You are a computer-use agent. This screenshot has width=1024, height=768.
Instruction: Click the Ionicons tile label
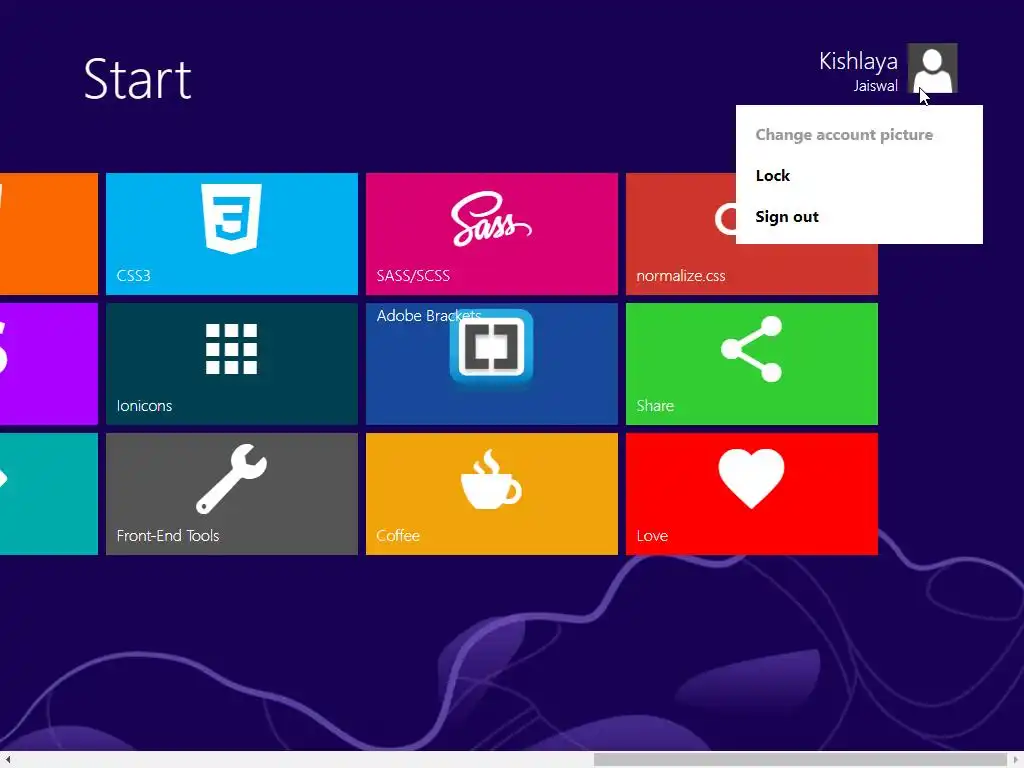pos(144,406)
